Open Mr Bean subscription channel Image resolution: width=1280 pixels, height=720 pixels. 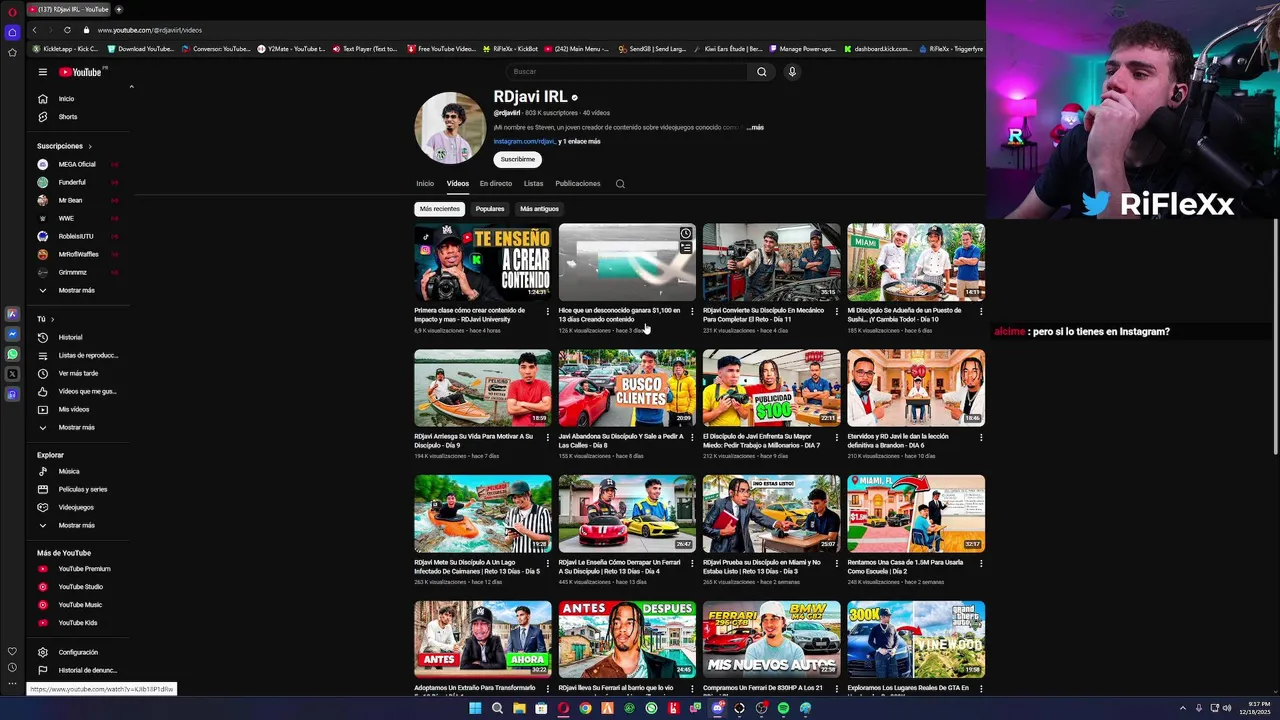pyautogui.click(x=70, y=201)
